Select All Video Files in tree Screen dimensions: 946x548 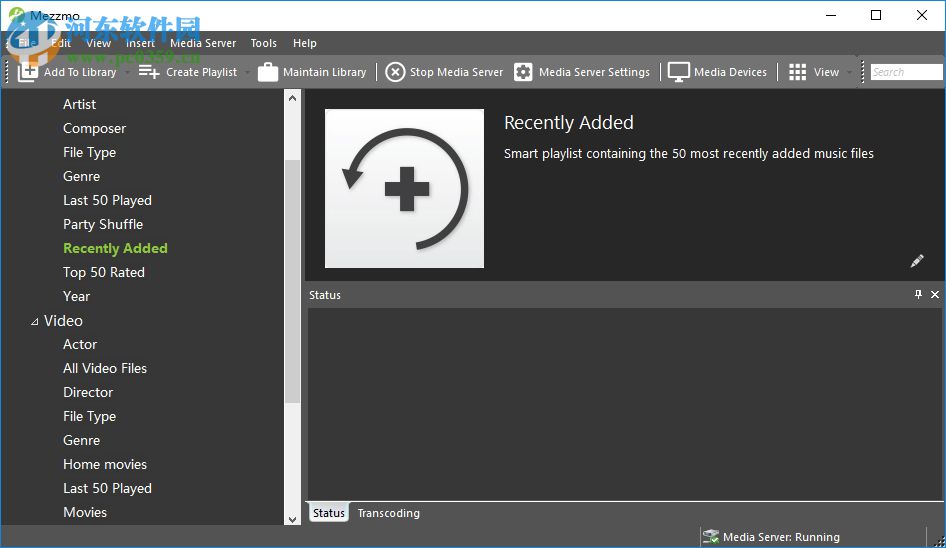pos(105,368)
